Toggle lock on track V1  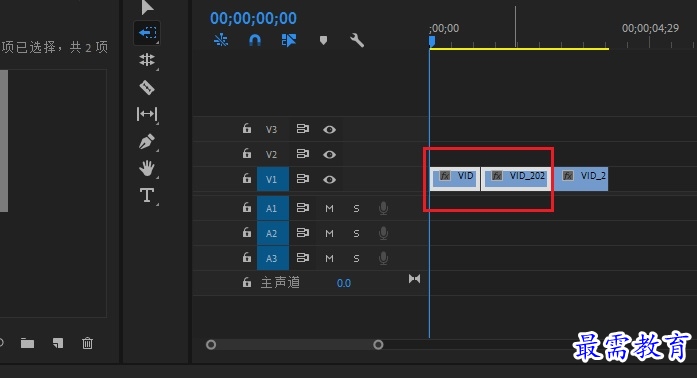pyautogui.click(x=247, y=179)
